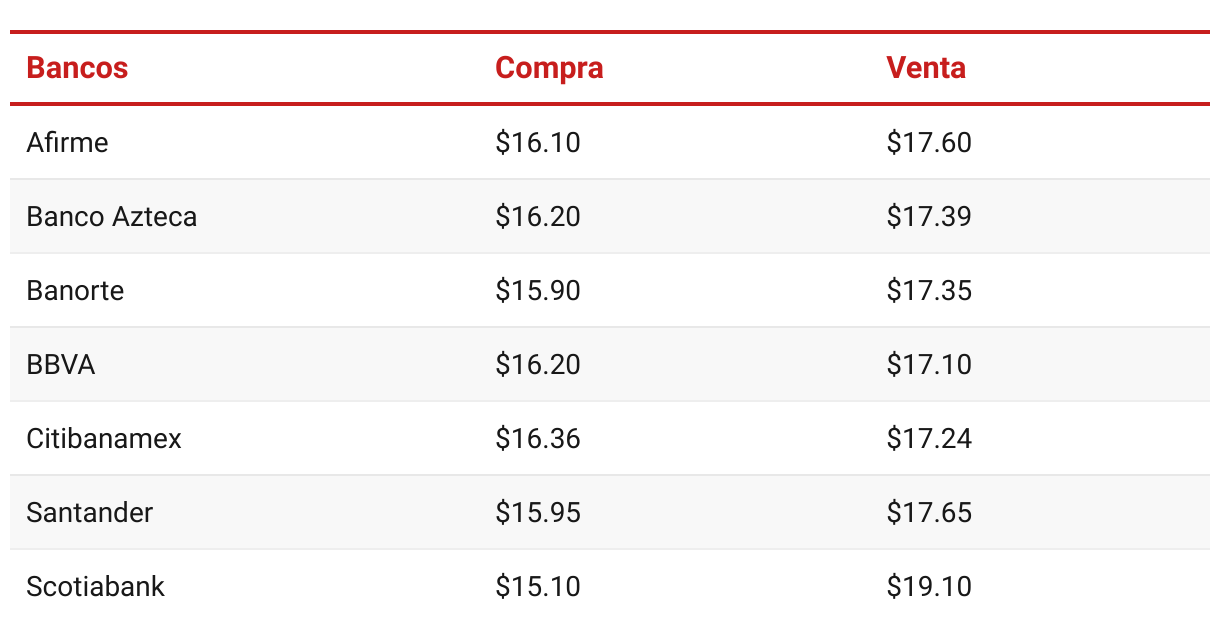Image resolution: width=1220 pixels, height=632 pixels.
Task: Click the BBVA bank name
Action: pos(61,364)
